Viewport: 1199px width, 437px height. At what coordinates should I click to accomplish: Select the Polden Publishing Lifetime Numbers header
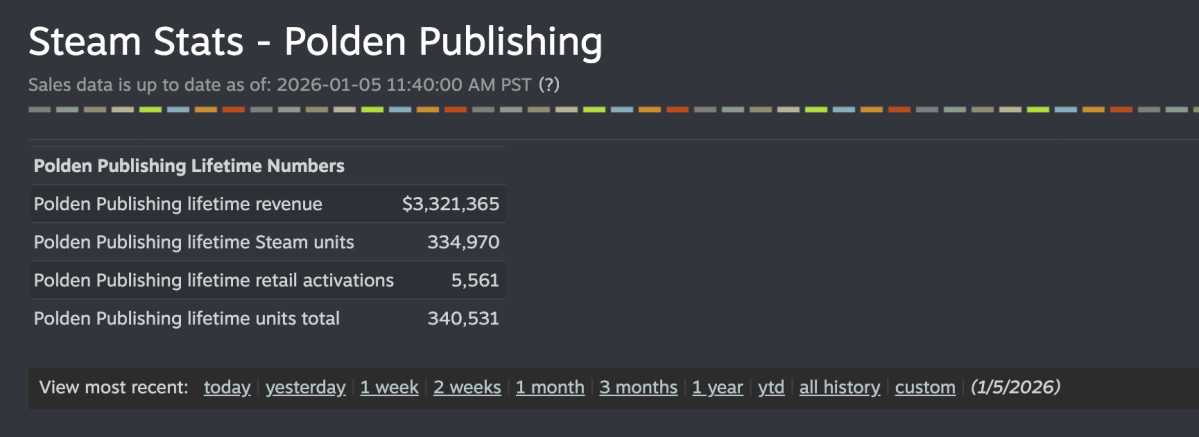click(x=189, y=166)
